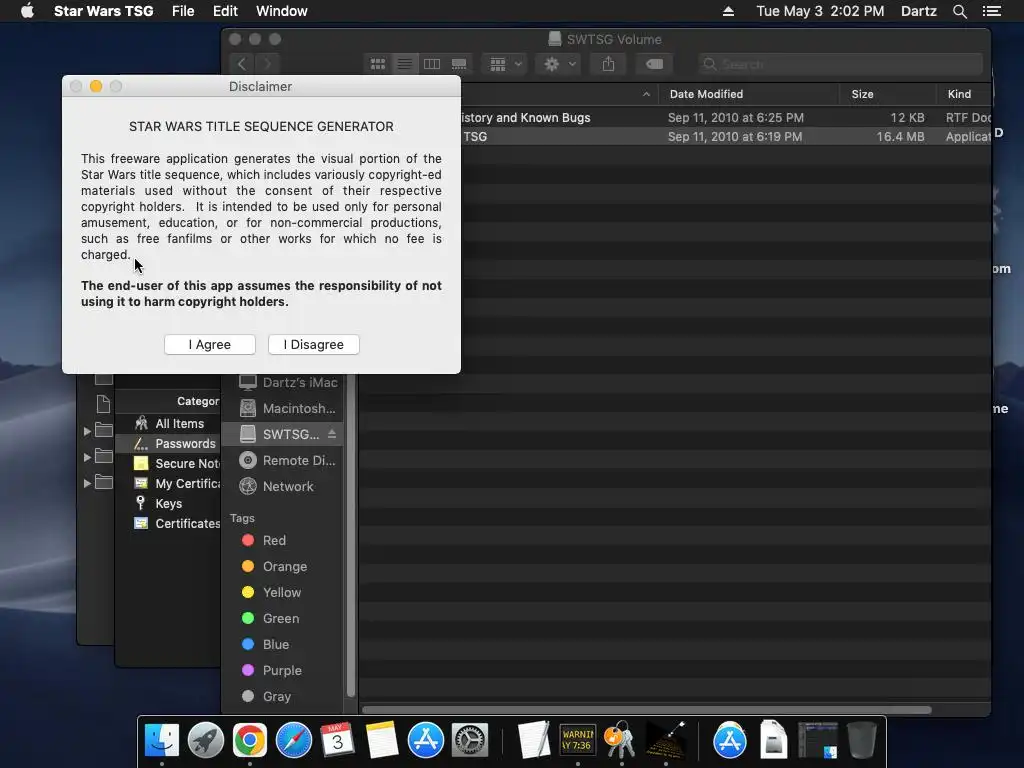Go back in the Finder window
The image size is (1024, 768).
coord(242,64)
